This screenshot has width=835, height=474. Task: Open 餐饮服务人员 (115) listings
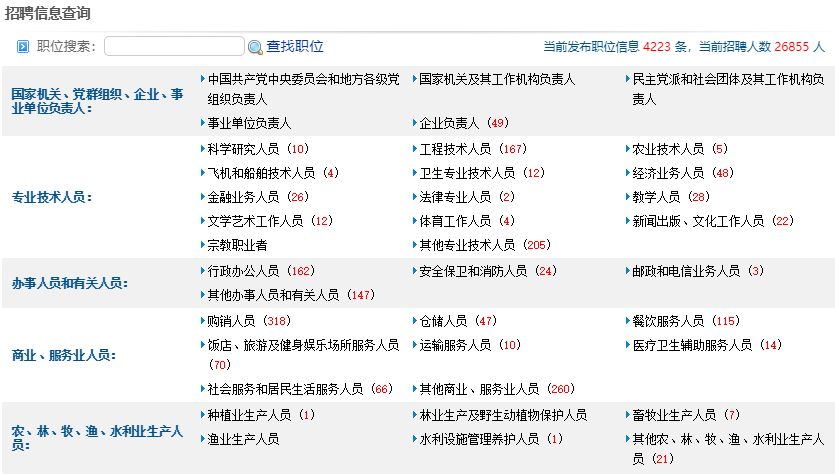click(x=684, y=321)
